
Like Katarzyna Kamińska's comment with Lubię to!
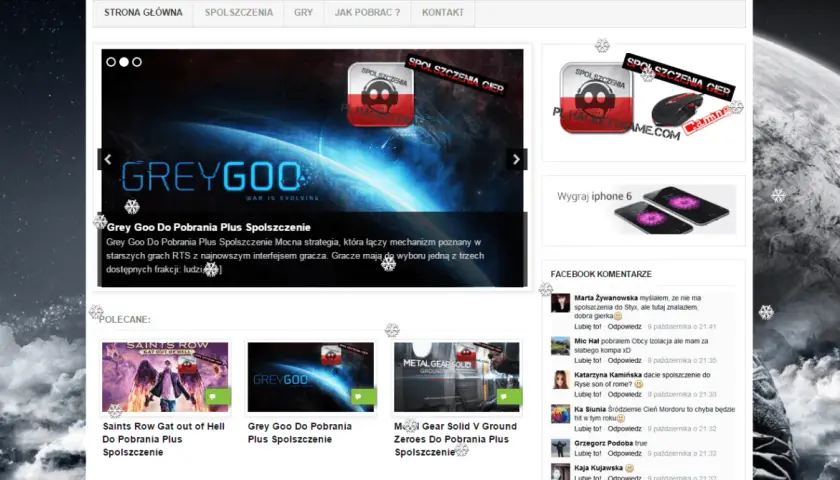tap(588, 394)
